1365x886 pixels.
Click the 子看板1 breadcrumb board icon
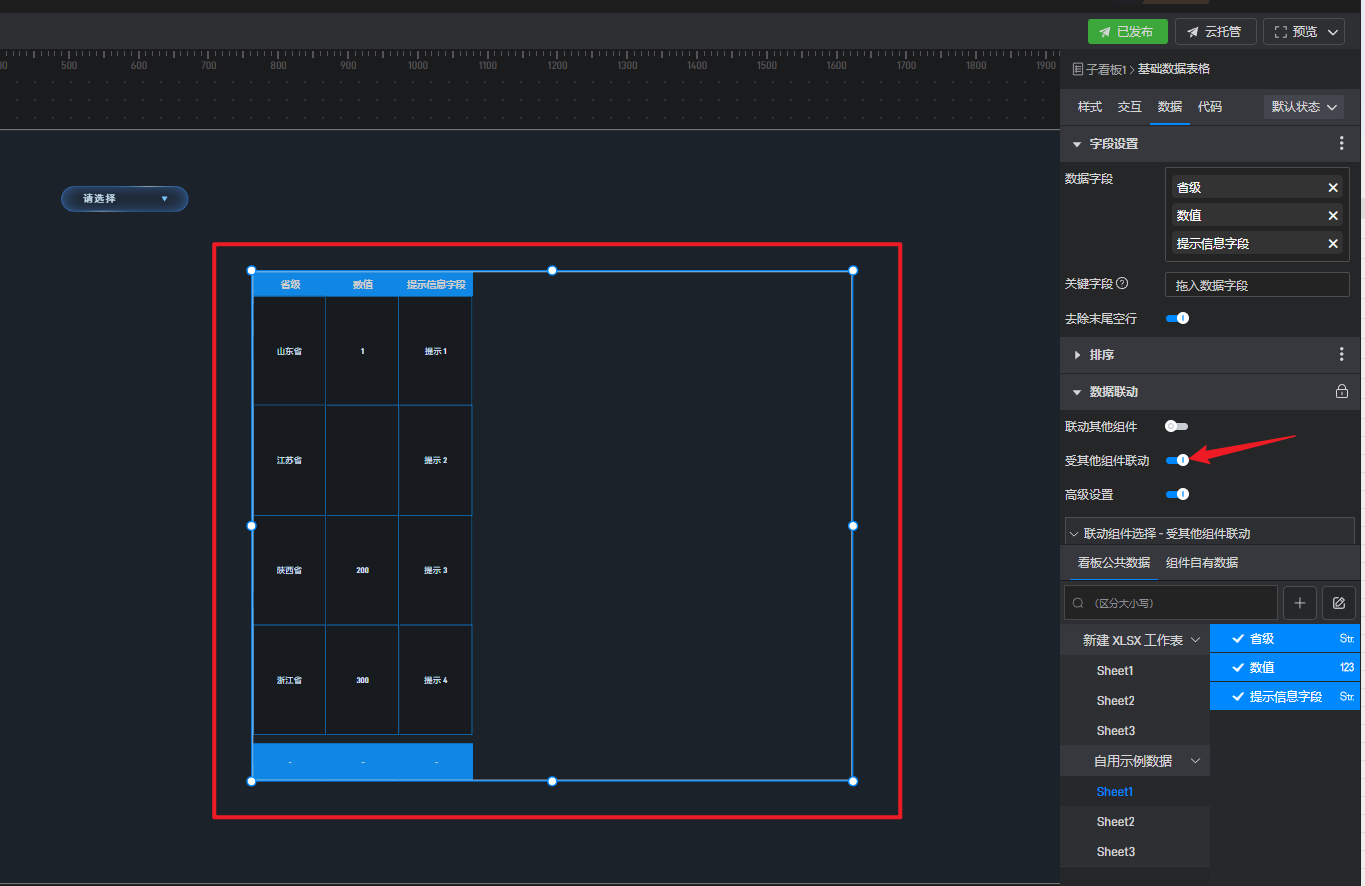(x=1078, y=69)
